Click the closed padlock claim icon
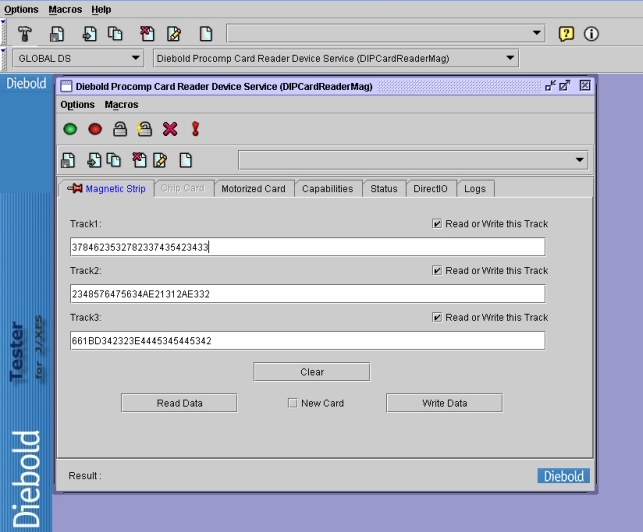Image resolution: width=643 pixels, height=532 pixels. (120, 129)
